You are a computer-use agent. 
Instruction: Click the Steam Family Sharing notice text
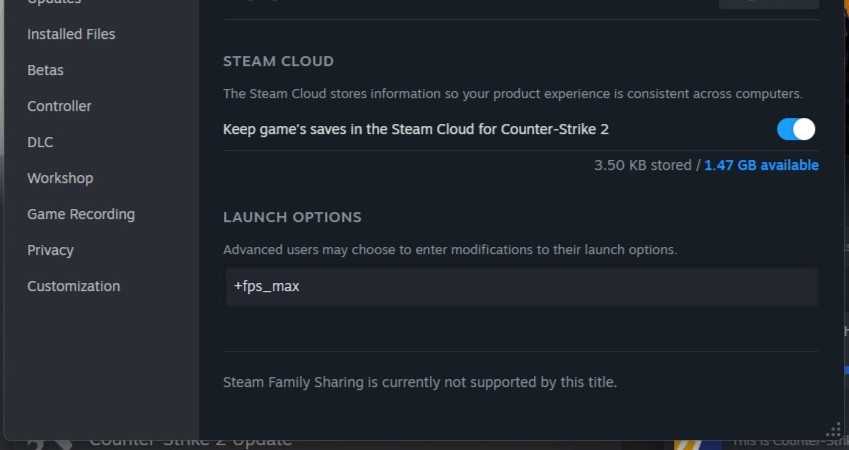click(420, 382)
